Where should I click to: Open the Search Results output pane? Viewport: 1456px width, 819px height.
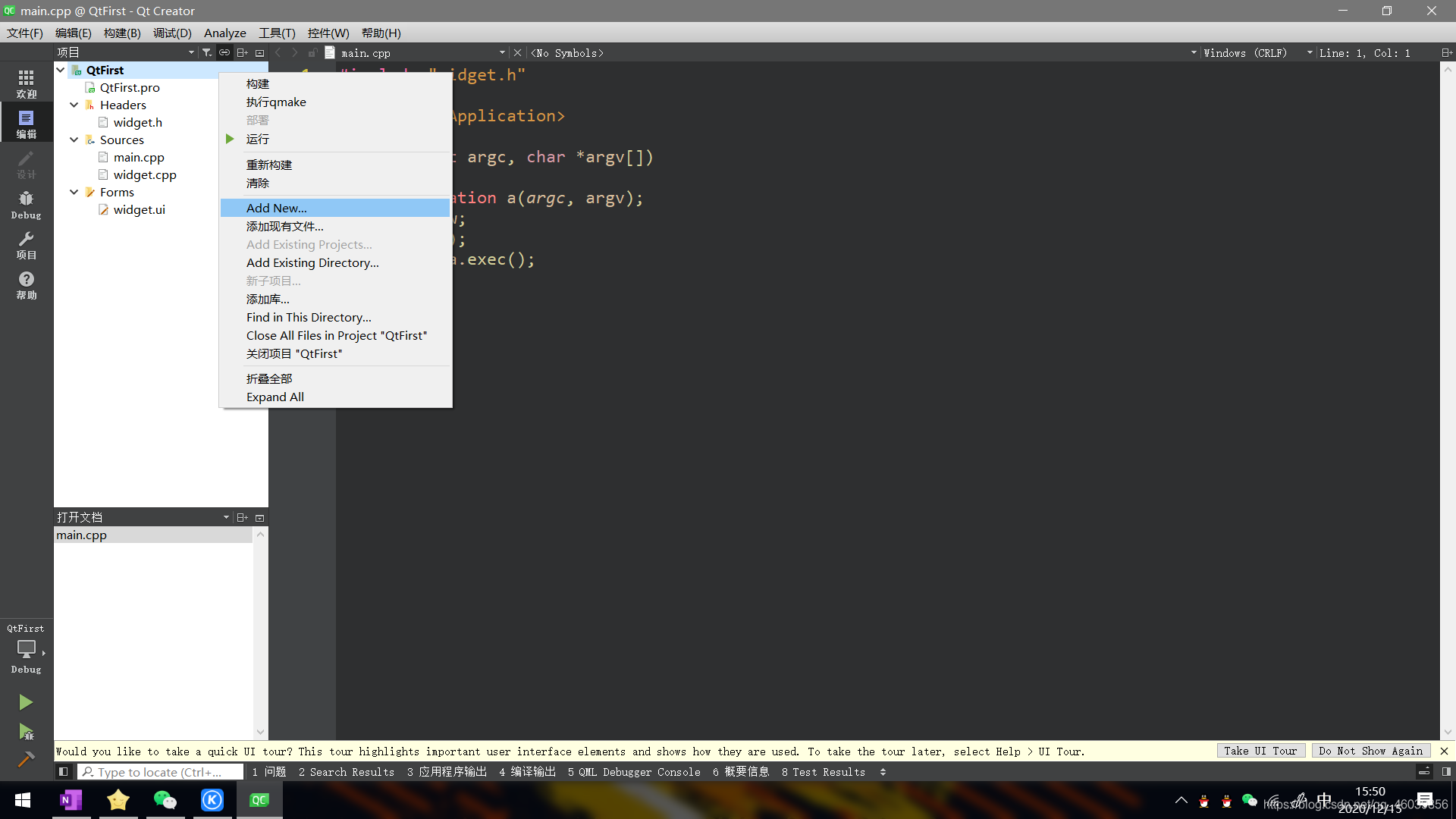coord(347,772)
